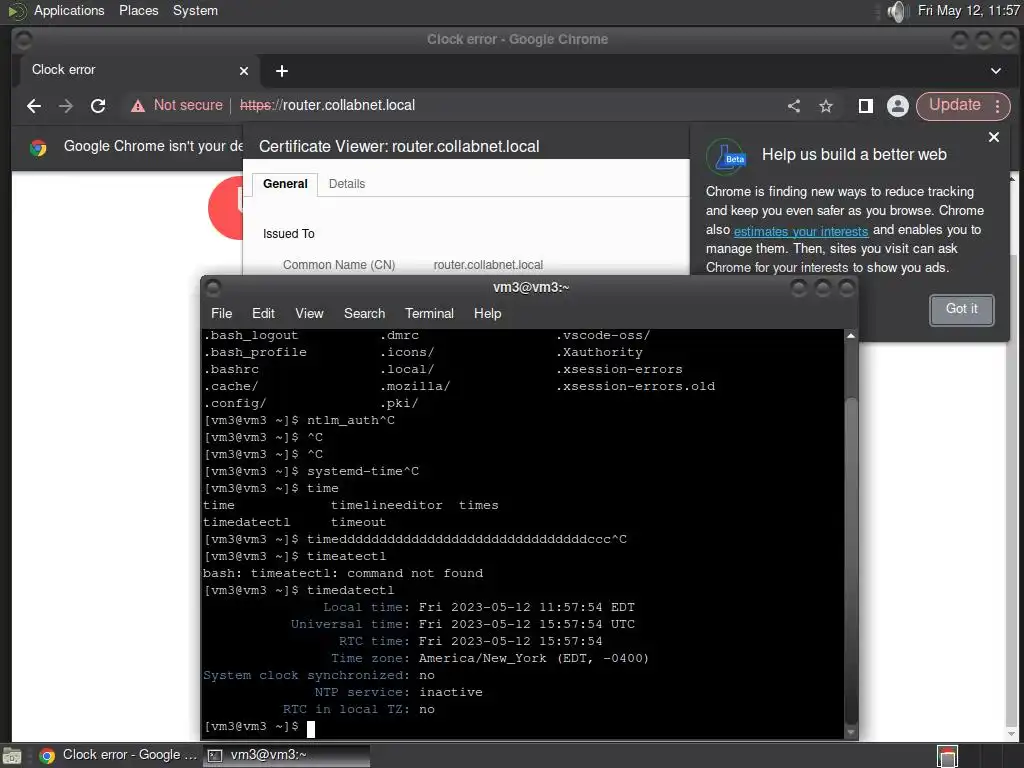Screen dimensions: 1024x768
Task: Open the tab search chevron in Chrome
Action: pyautogui.click(x=996, y=71)
